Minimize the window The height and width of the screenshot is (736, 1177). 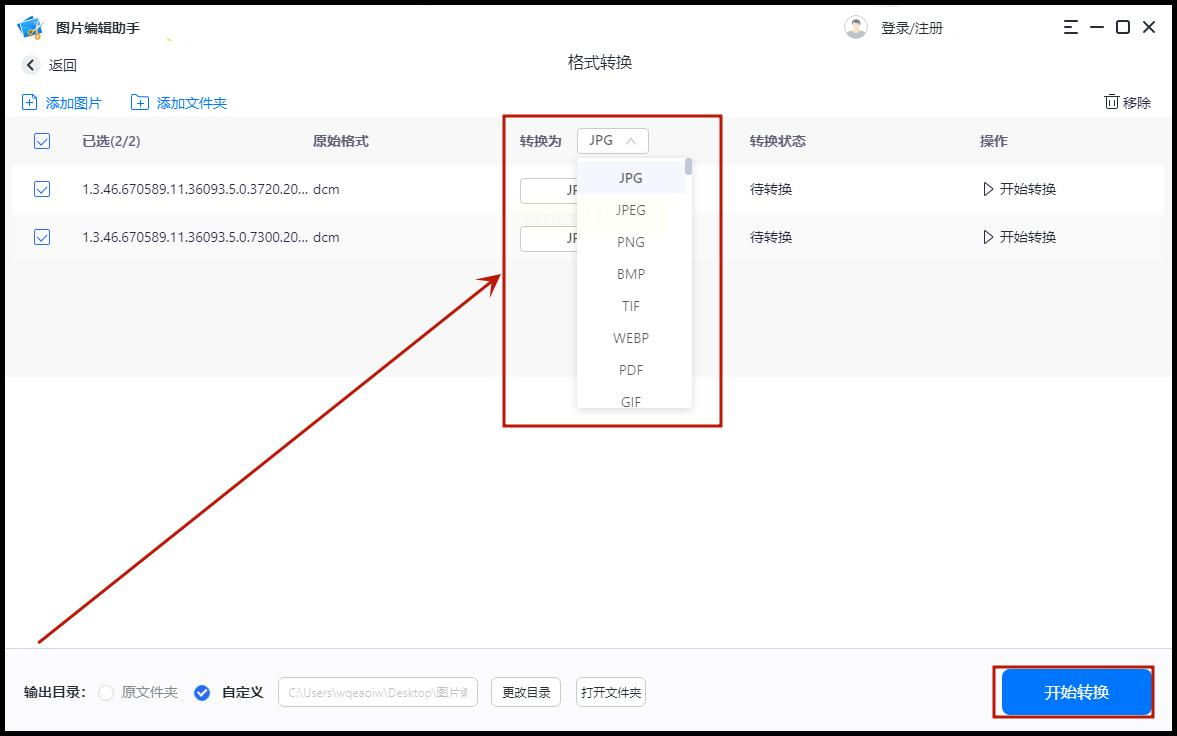point(1097,28)
